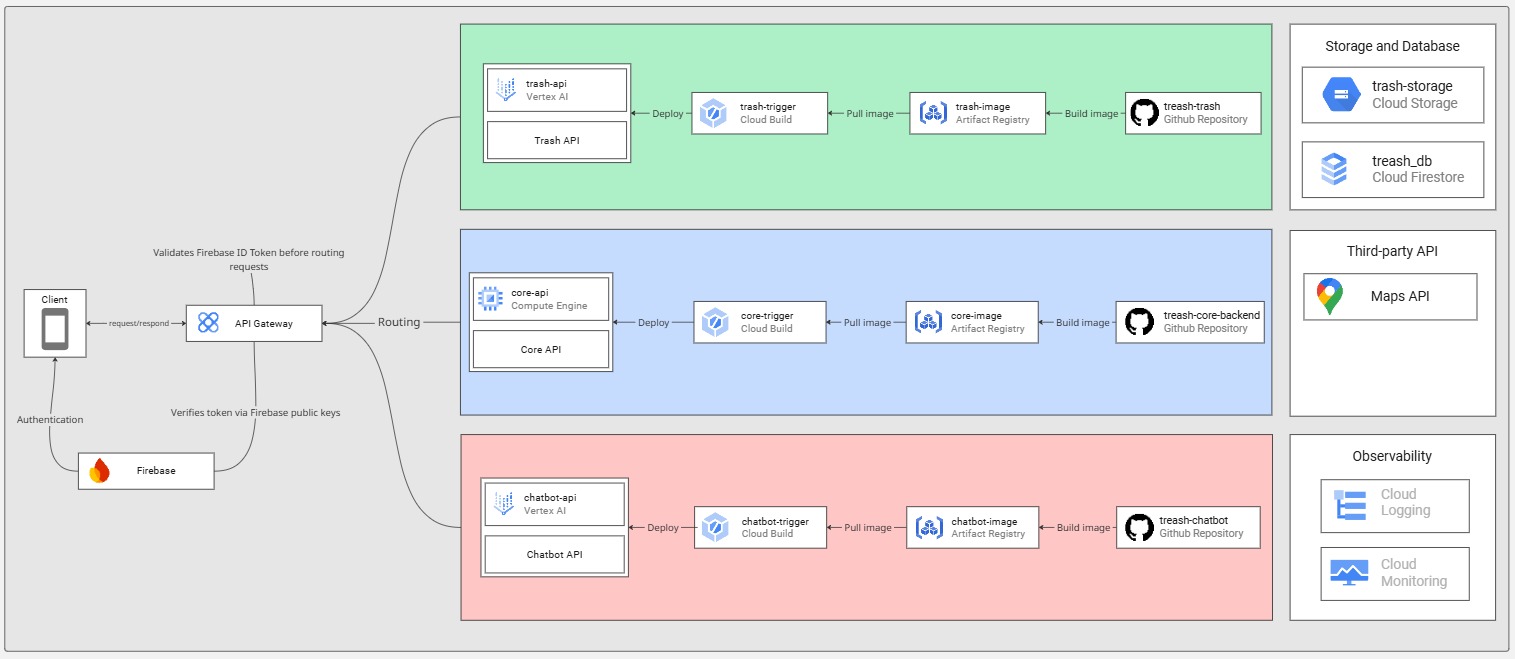1515x659 pixels.
Task: Select the API Gateway icon
Action: pos(208,322)
